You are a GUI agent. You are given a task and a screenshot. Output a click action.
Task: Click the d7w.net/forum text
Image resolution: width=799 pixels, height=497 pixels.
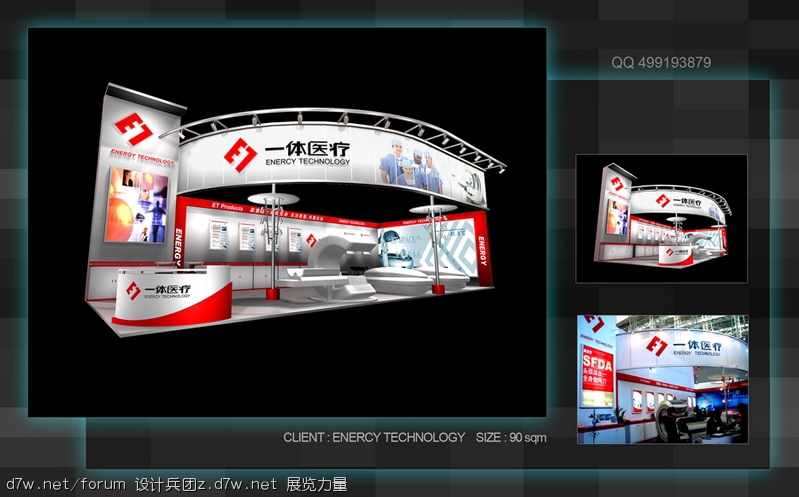click(66, 484)
